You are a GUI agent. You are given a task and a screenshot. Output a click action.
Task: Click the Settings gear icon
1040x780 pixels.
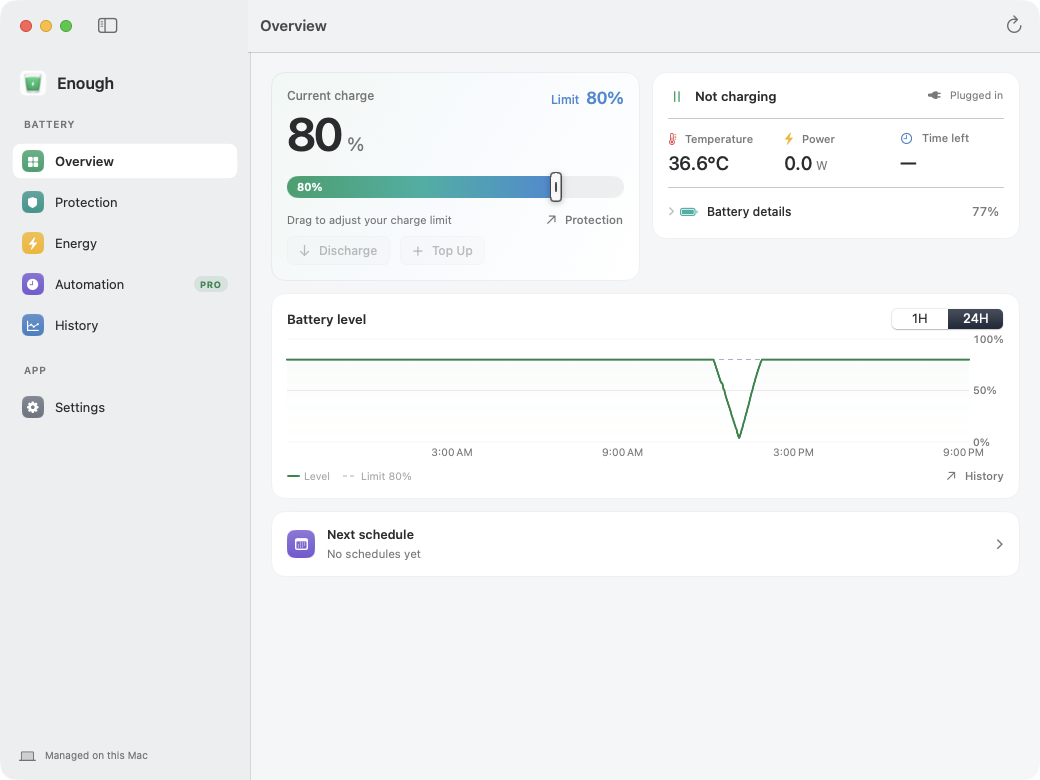point(32,407)
